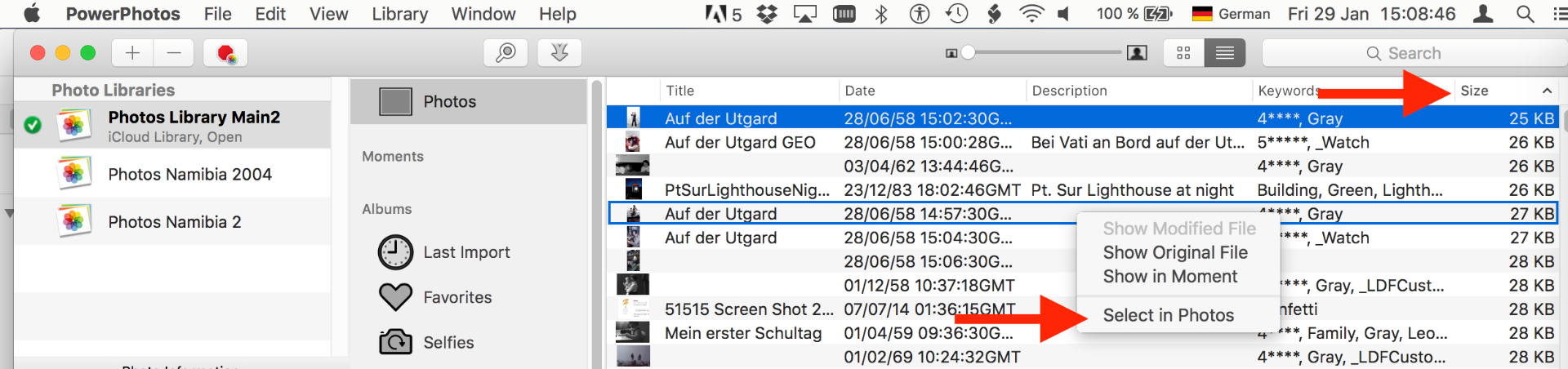Click the add library plus button
This screenshot has width=1568, height=369.
tap(132, 53)
